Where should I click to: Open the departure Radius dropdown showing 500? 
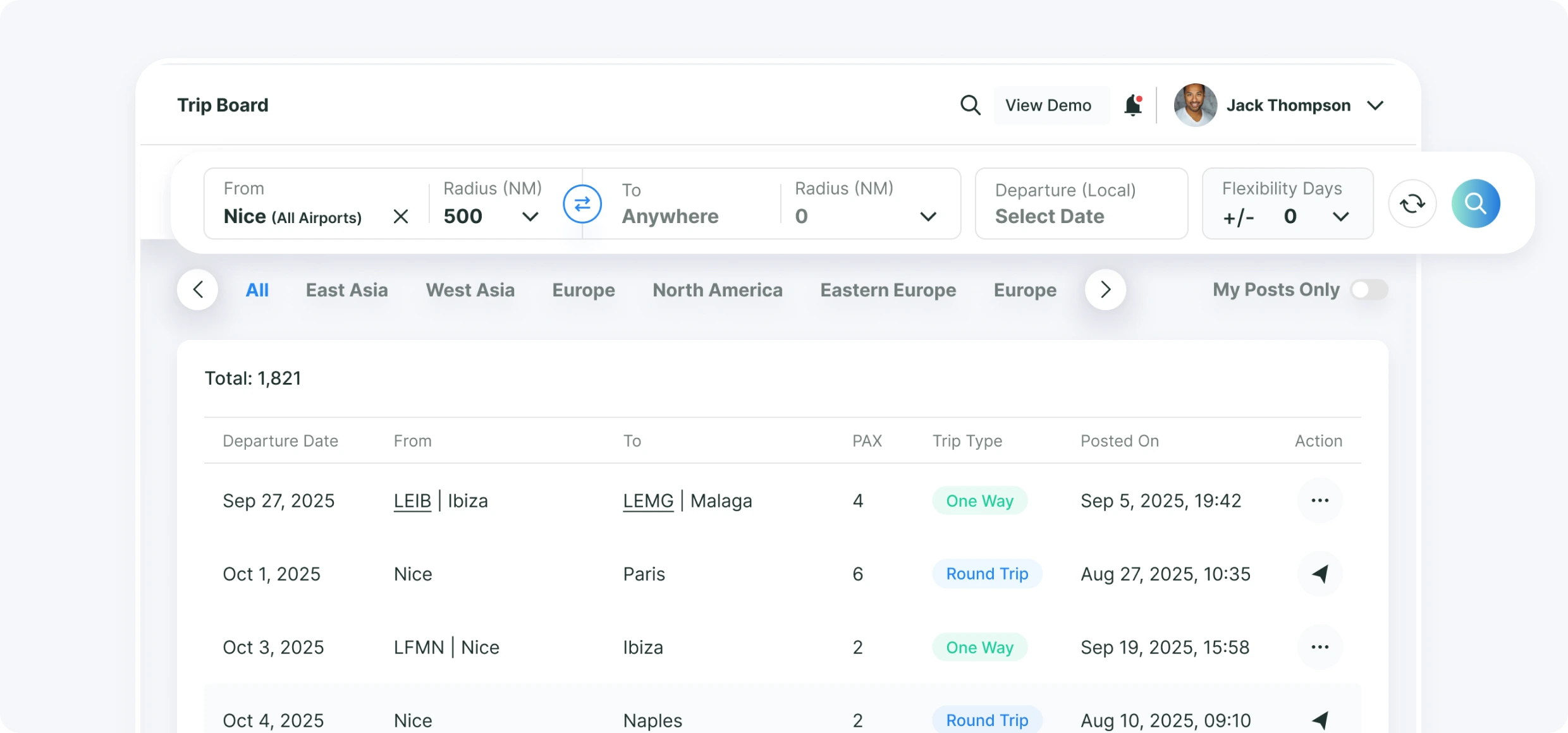point(529,216)
